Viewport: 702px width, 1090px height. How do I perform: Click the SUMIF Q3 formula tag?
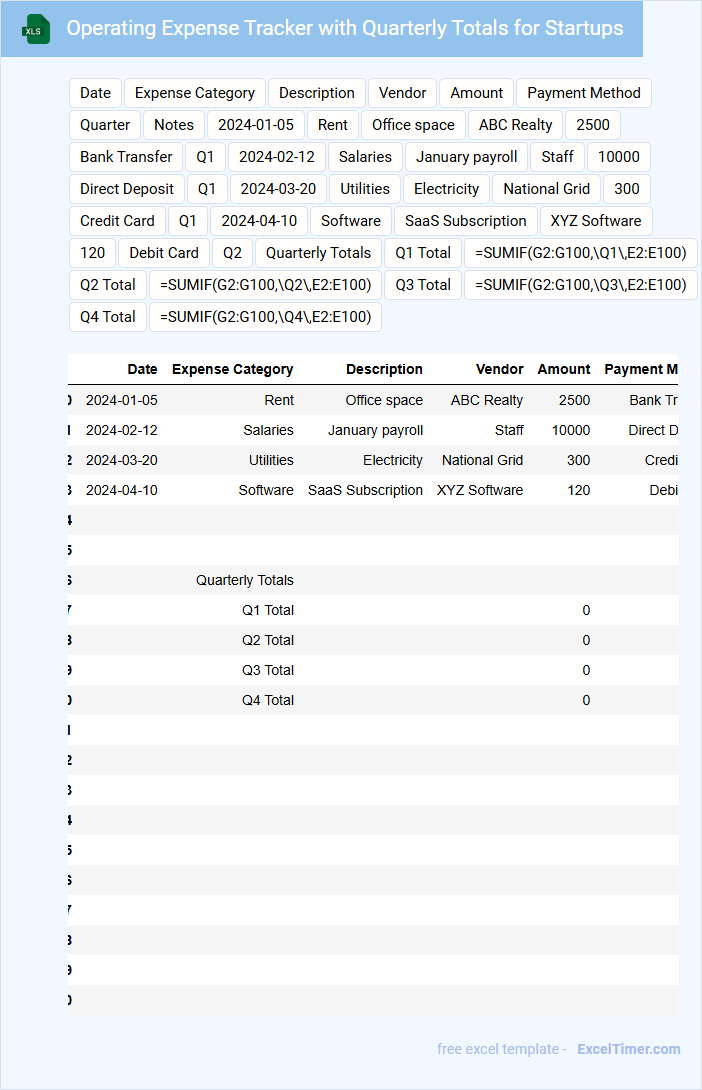click(x=581, y=285)
